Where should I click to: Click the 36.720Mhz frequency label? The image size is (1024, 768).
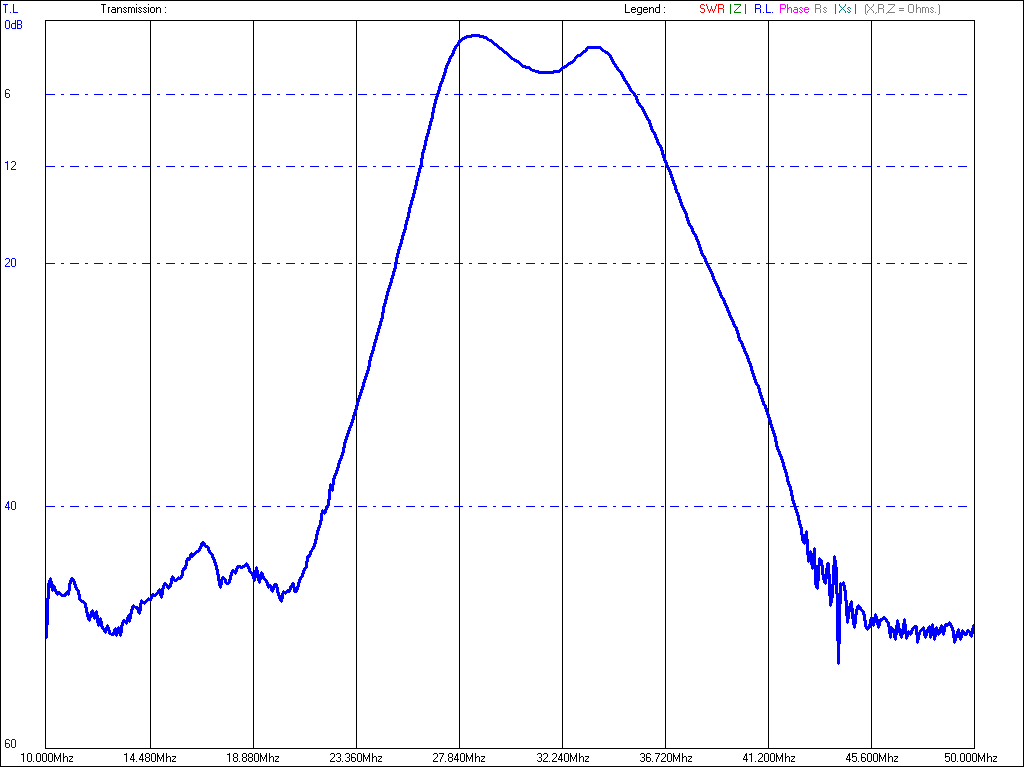(665, 758)
